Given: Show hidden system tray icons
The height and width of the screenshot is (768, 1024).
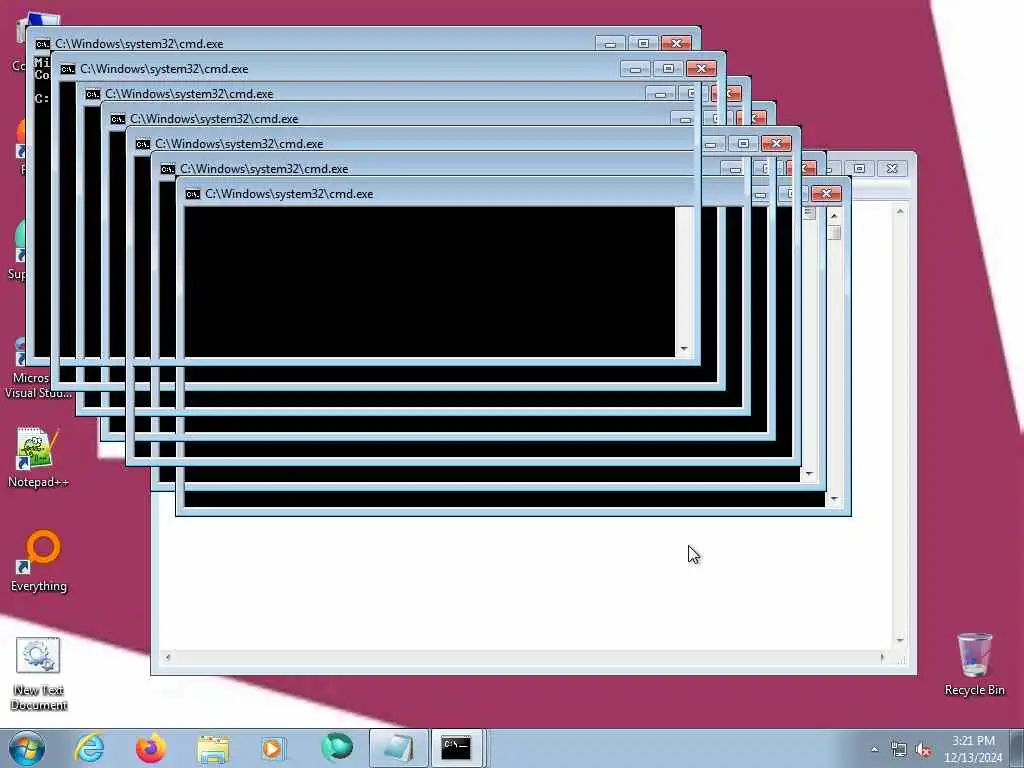Looking at the screenshot, I should pyautogui.click(x=874, y=750).
